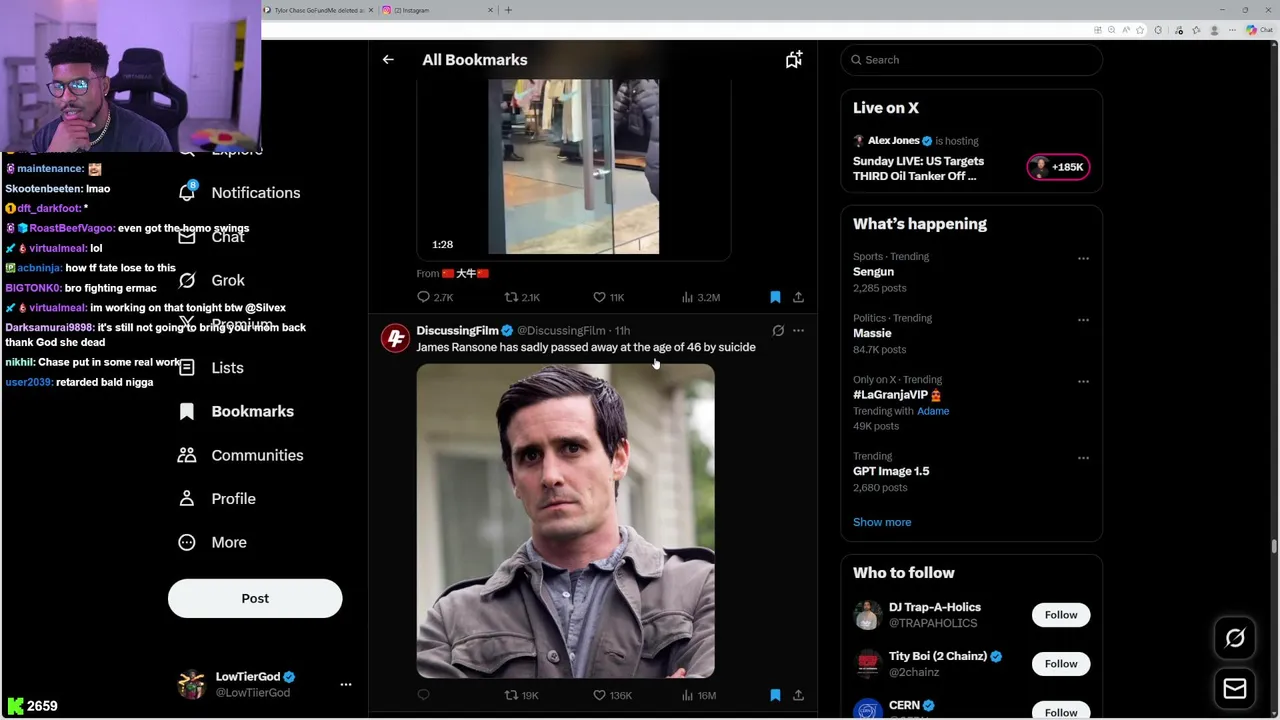This screenshot has width=1280, height=720.
Task: Click the LowTierGod account avatar
Action: (x=191, y=685)
